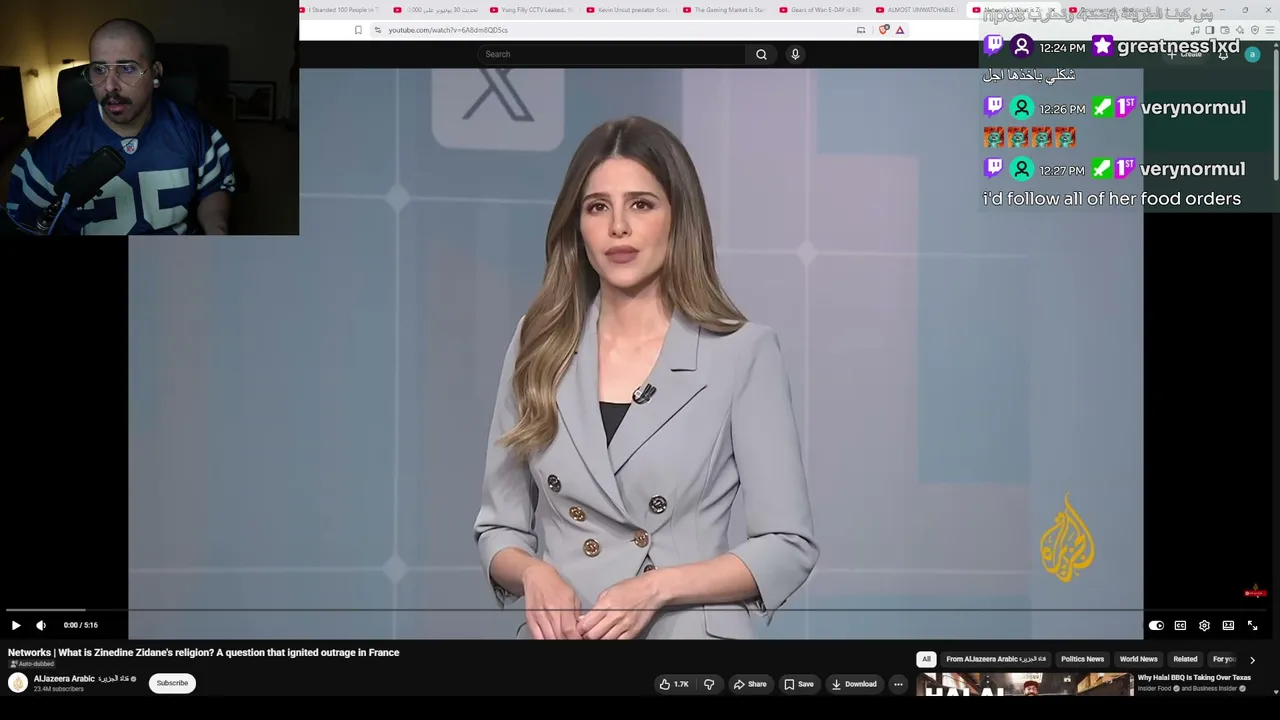Play the YouTube video

(x=16, y=625)
